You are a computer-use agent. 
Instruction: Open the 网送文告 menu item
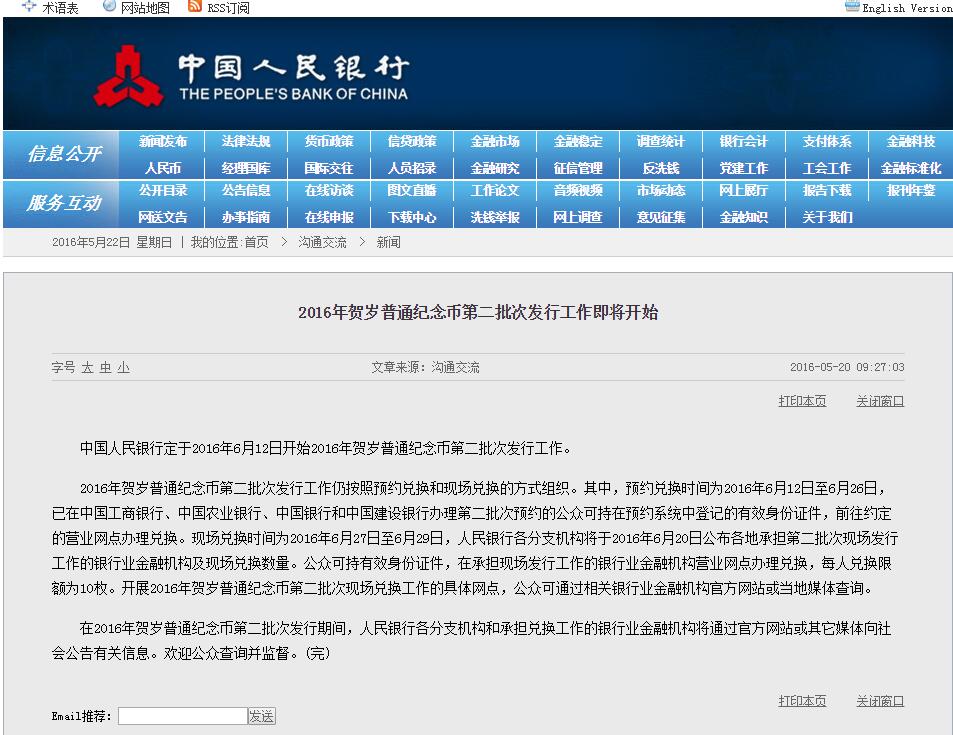point(163,217)
